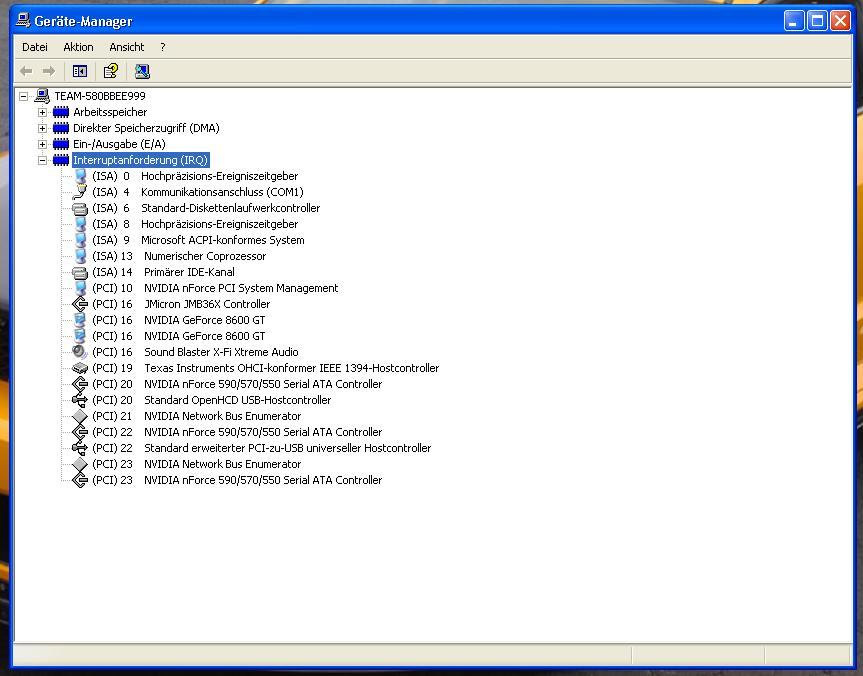Click the chip icon beside Arbeitsspeicher

(61, 112)
